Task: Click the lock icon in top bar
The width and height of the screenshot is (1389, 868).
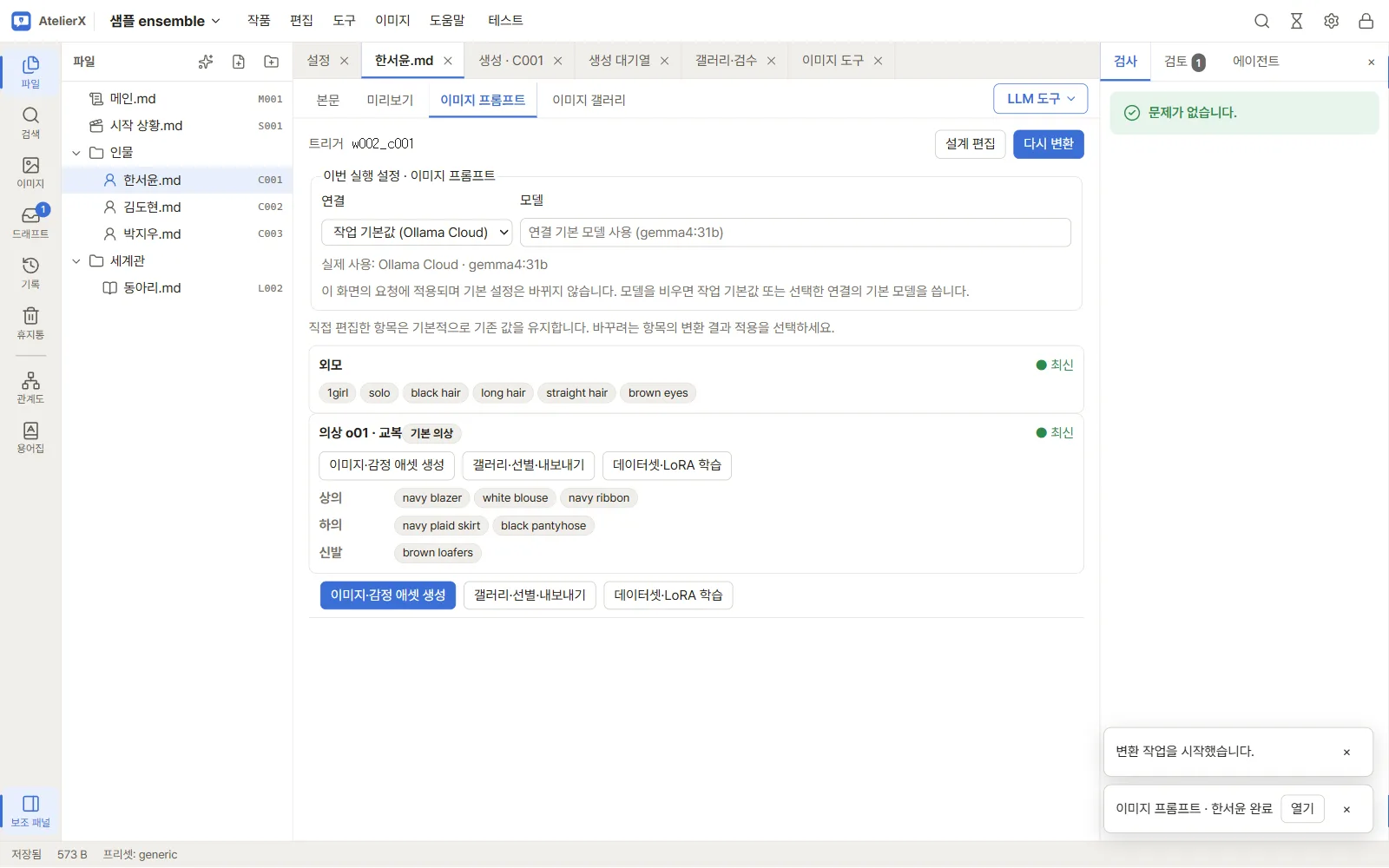Action: (1366, 21)
